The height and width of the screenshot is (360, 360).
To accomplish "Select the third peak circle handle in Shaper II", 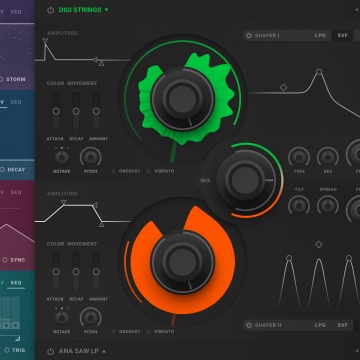I will tap(349, 258).
